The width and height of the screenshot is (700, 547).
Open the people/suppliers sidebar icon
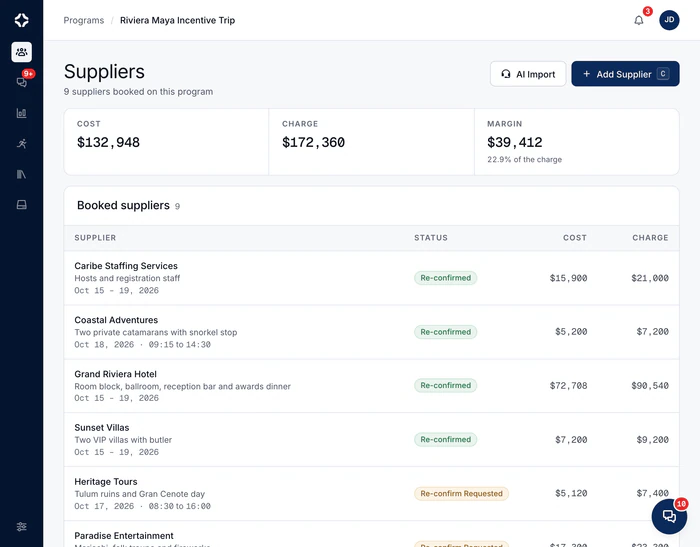coord(21,52)
